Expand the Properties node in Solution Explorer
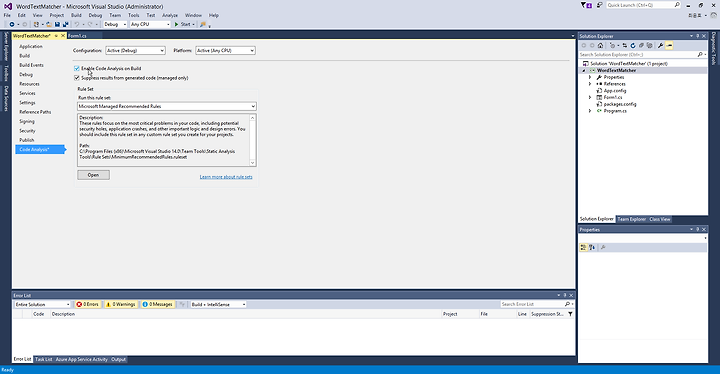This screenshot has width=720, height=374. (x=590, y=77)
